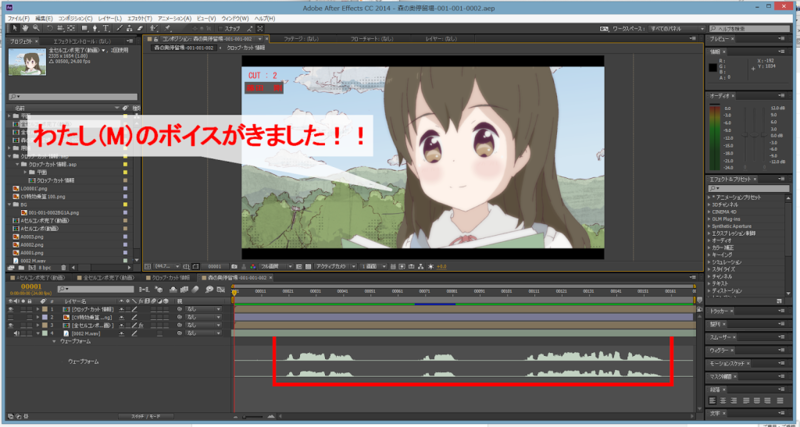Mute audio of 0002 M.wav layer
The width and height of the screenshot is (800, 427).
[16, 333]
